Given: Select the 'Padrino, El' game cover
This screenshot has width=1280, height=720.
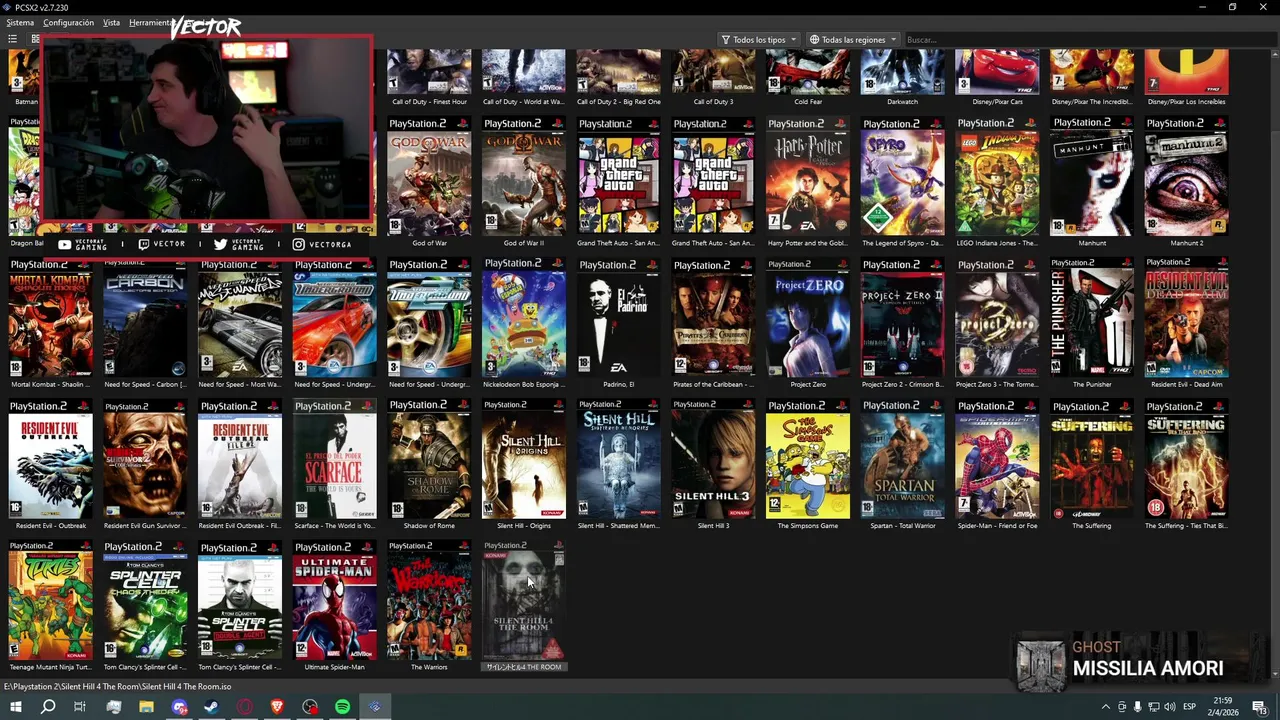Looking at the screenshot, I should [618, 318].
